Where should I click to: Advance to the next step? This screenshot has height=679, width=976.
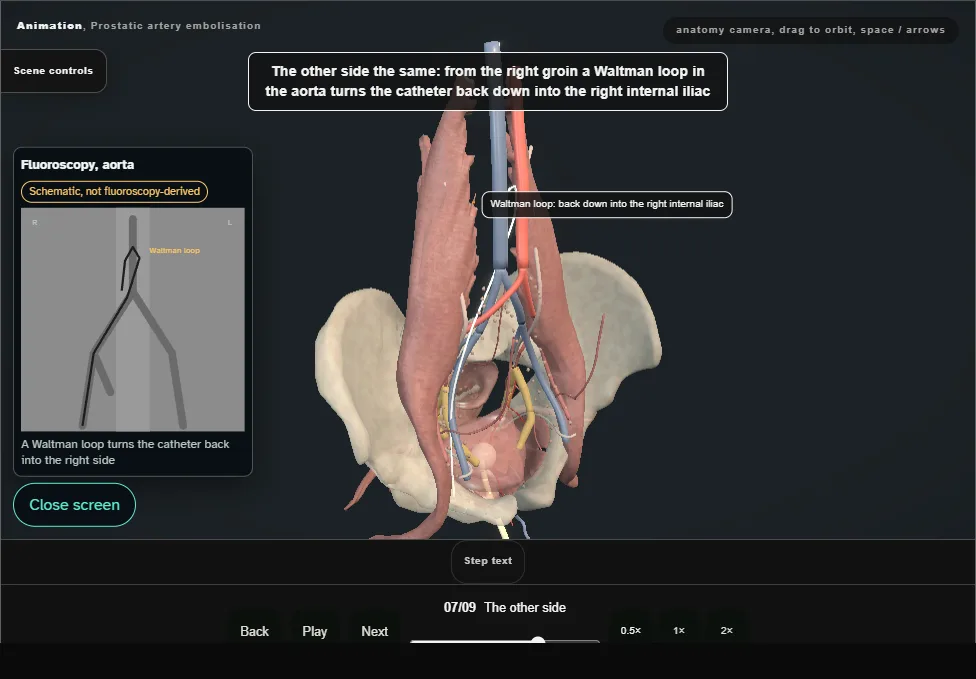click(x=375, y=631)
